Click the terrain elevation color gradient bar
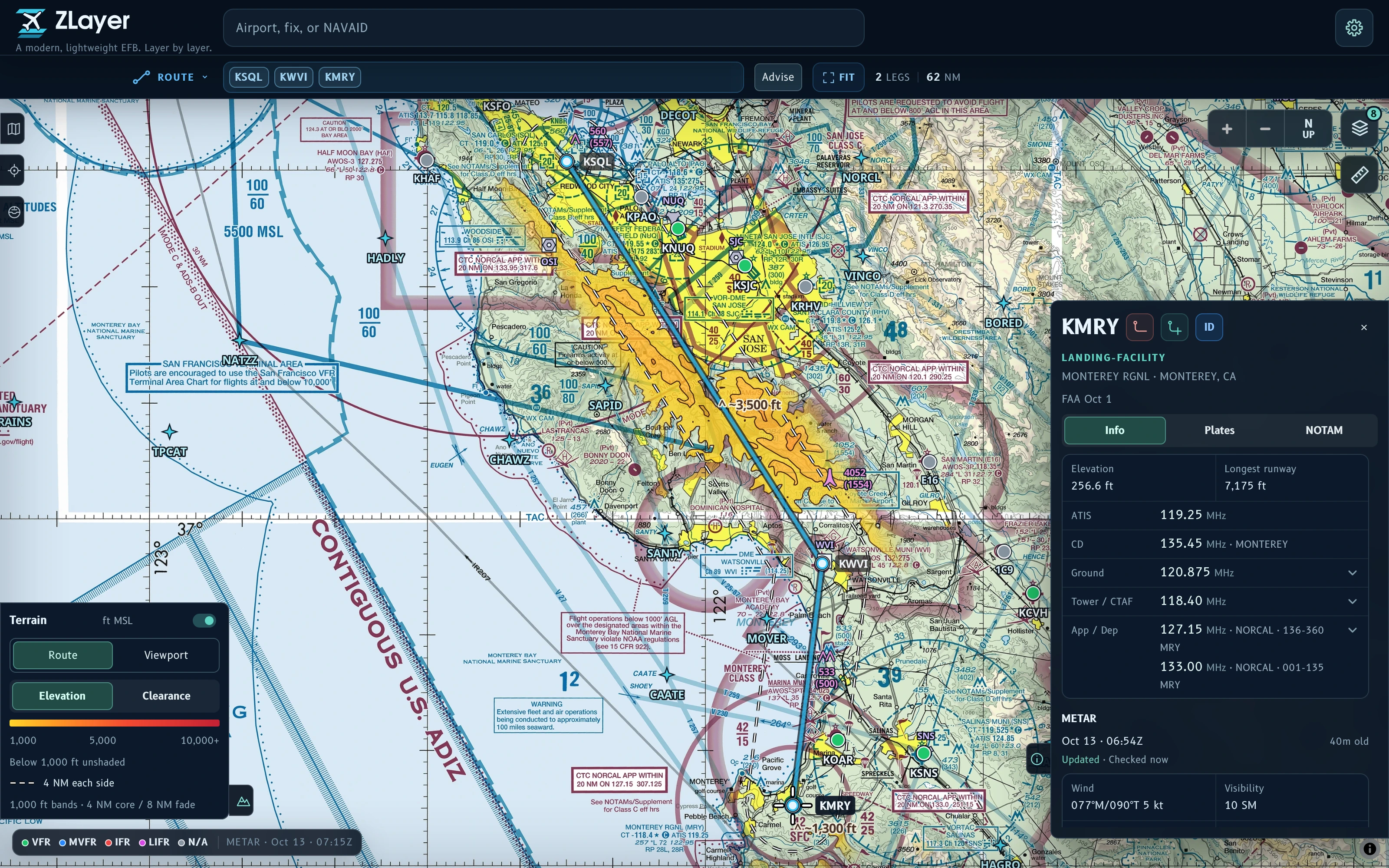The image size is (1389, 868). pyautogui.click(x=114, y=723)
